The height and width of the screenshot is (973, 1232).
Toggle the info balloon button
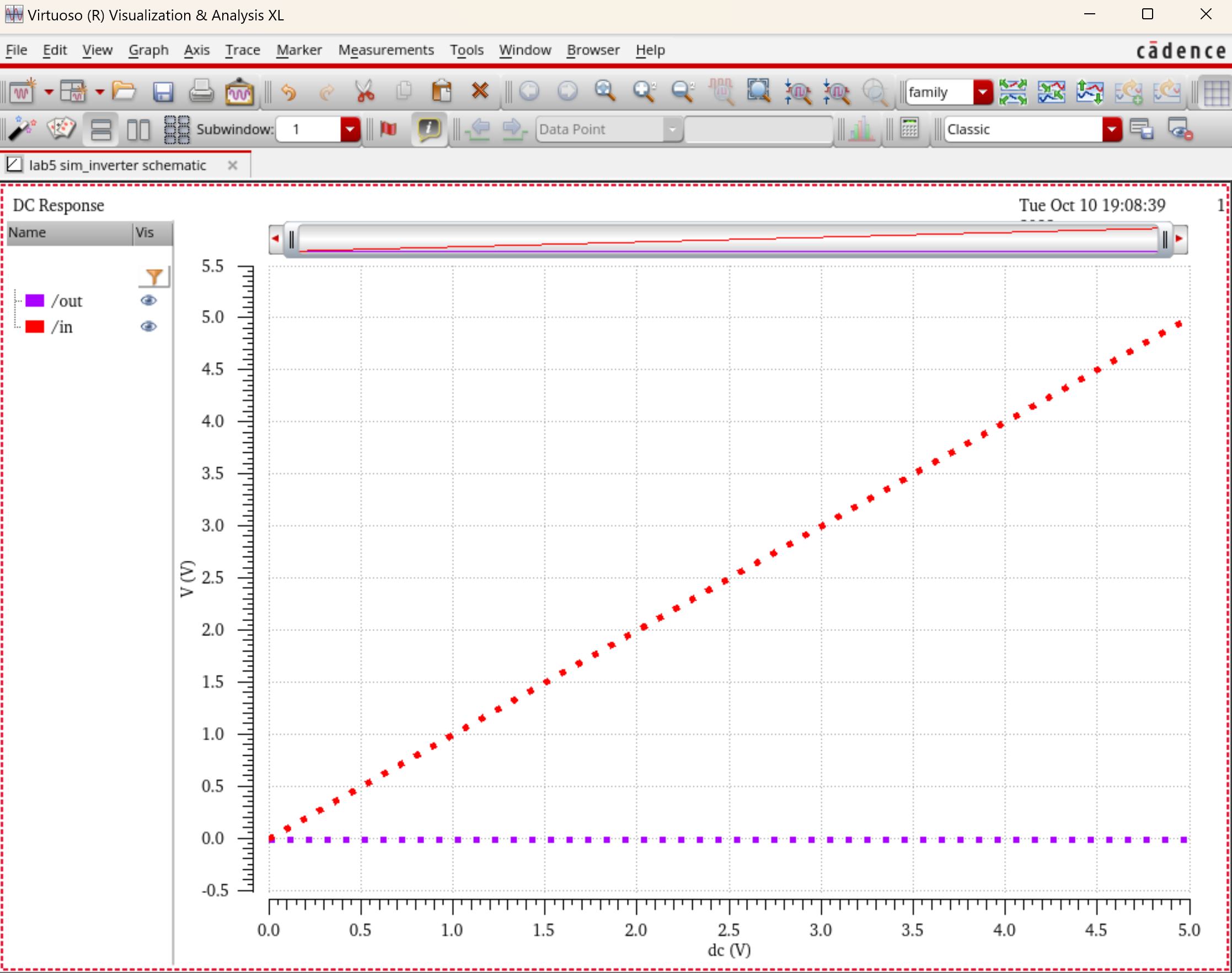pos(428,129)
